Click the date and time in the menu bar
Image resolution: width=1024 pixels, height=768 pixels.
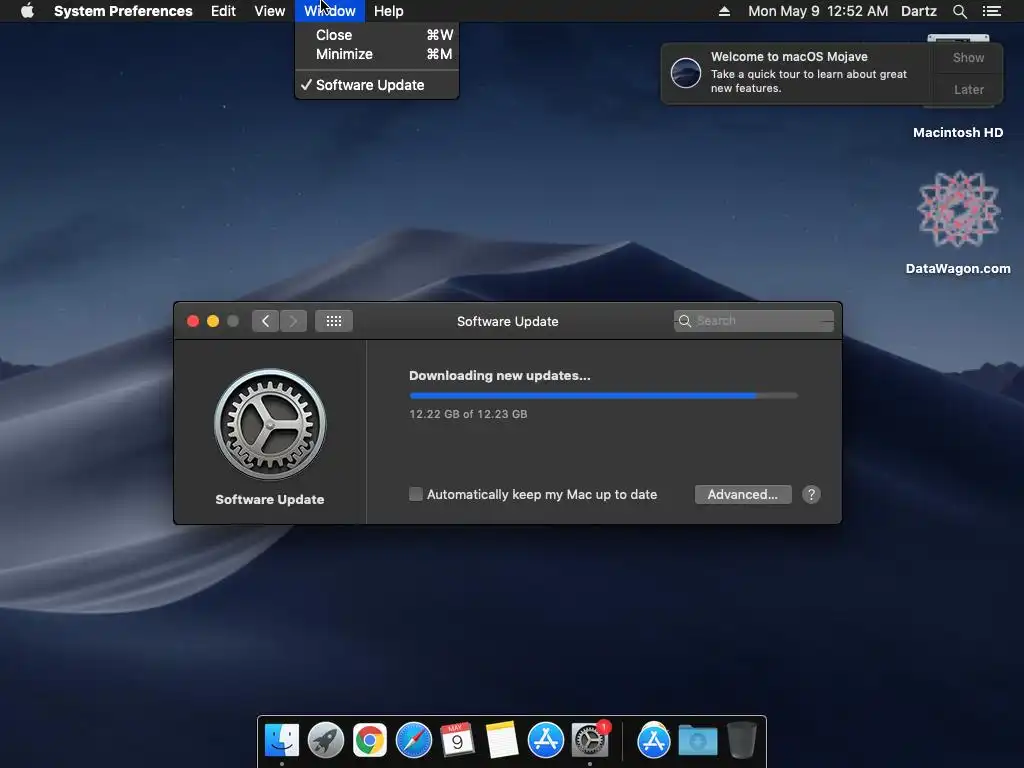[x=818, y=11]
